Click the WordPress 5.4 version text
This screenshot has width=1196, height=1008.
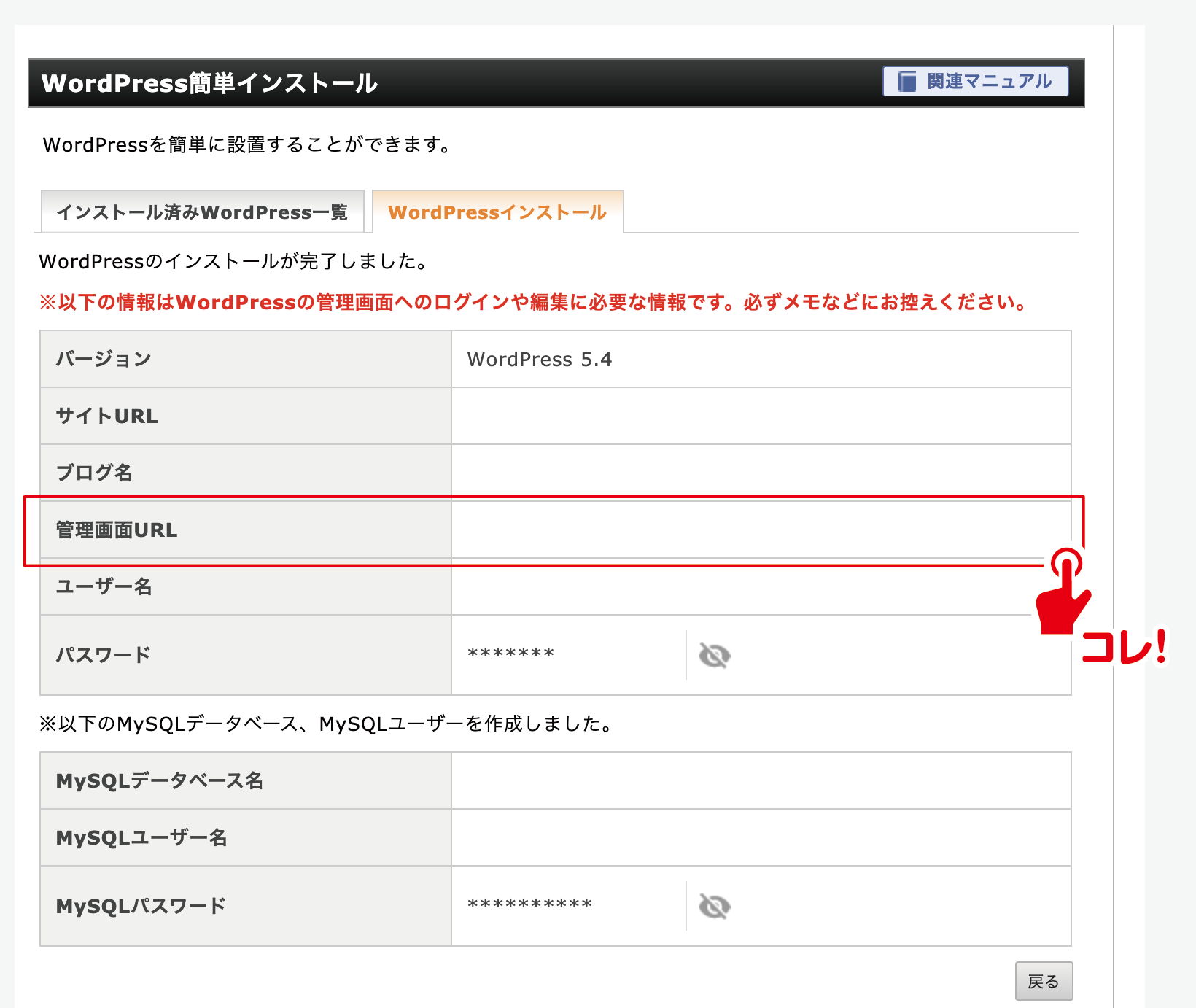[539, 360]
